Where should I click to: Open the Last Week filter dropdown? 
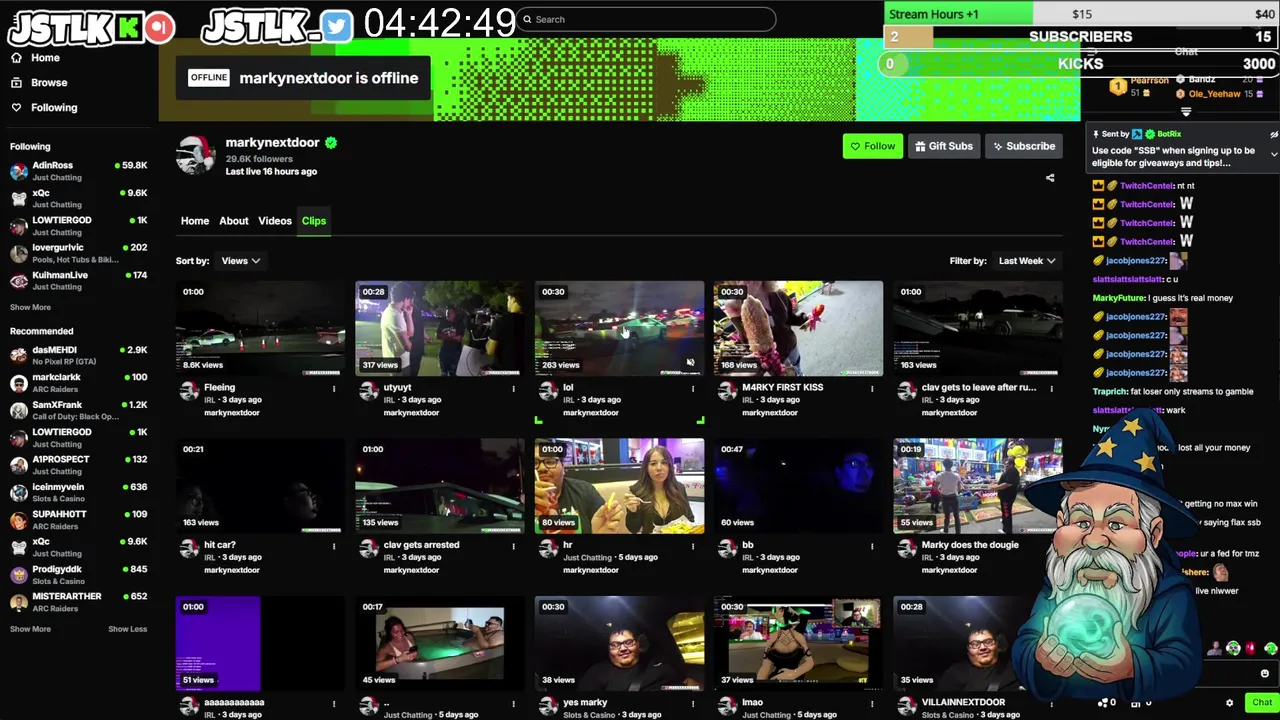coord(1027,261)
